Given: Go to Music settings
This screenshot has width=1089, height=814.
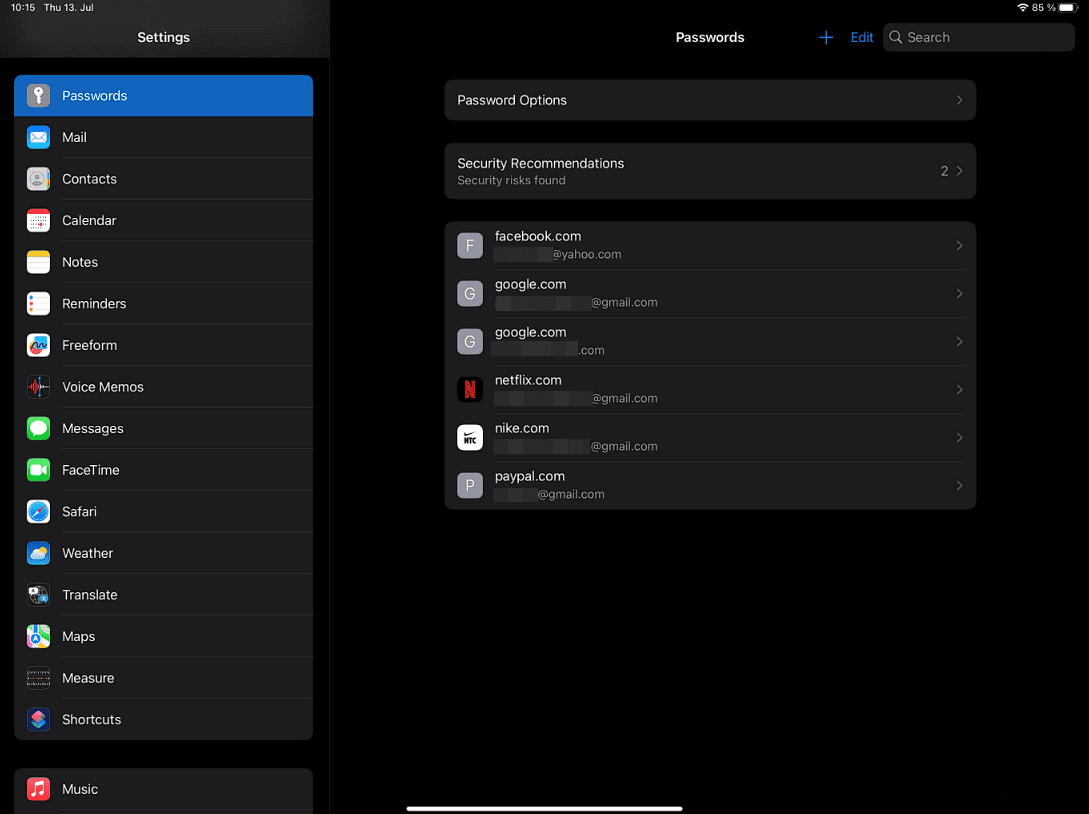Looking at the screenshot, I should pyautogui.click(x=163, y=789).
